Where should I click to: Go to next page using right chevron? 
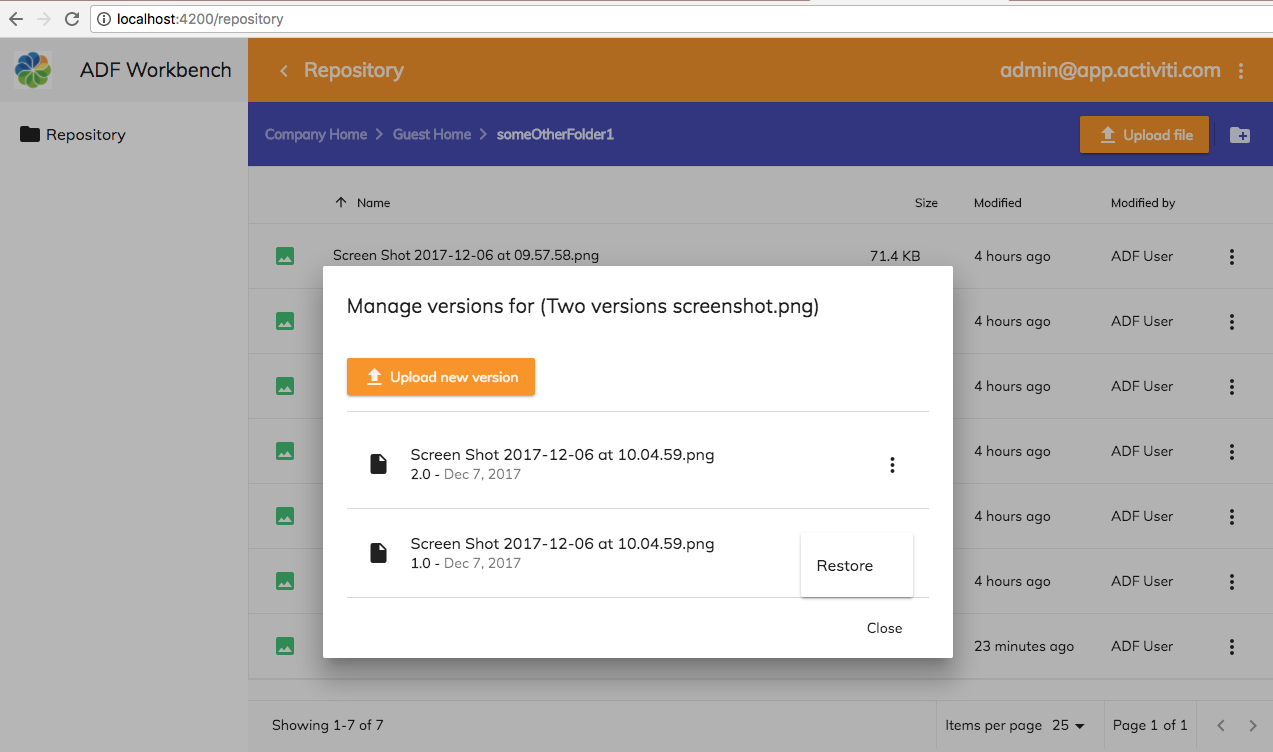coord(1252,726)
